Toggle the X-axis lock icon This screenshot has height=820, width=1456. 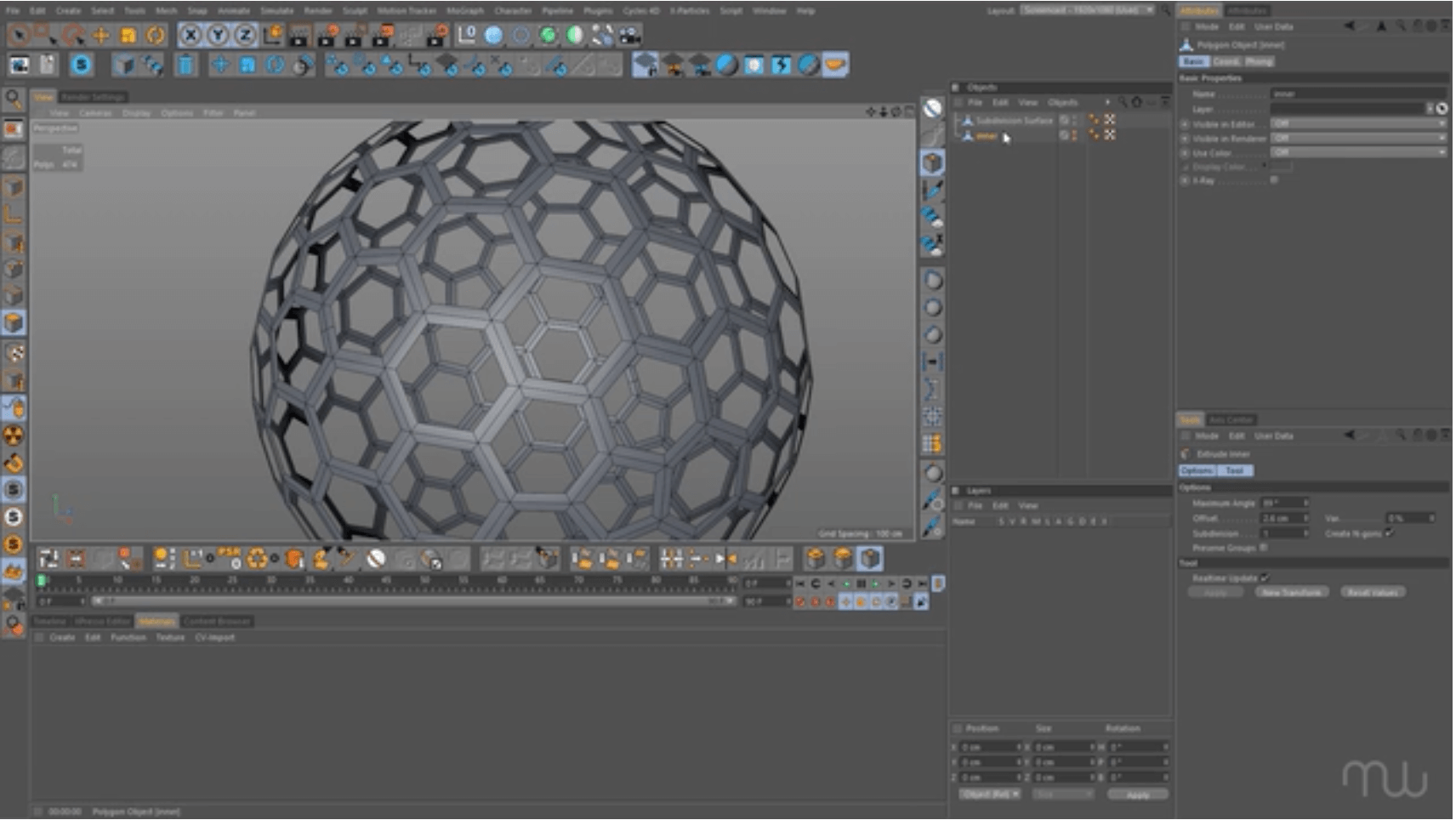point(191,36)
